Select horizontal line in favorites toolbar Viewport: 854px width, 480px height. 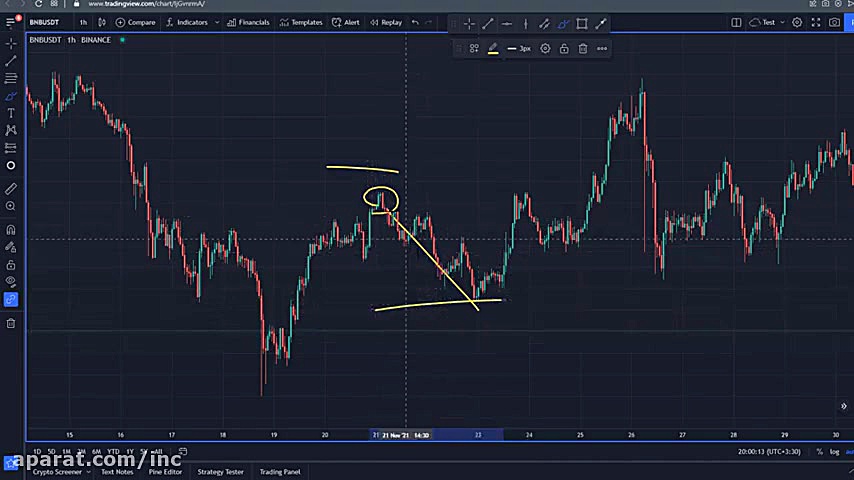point(507,24)
